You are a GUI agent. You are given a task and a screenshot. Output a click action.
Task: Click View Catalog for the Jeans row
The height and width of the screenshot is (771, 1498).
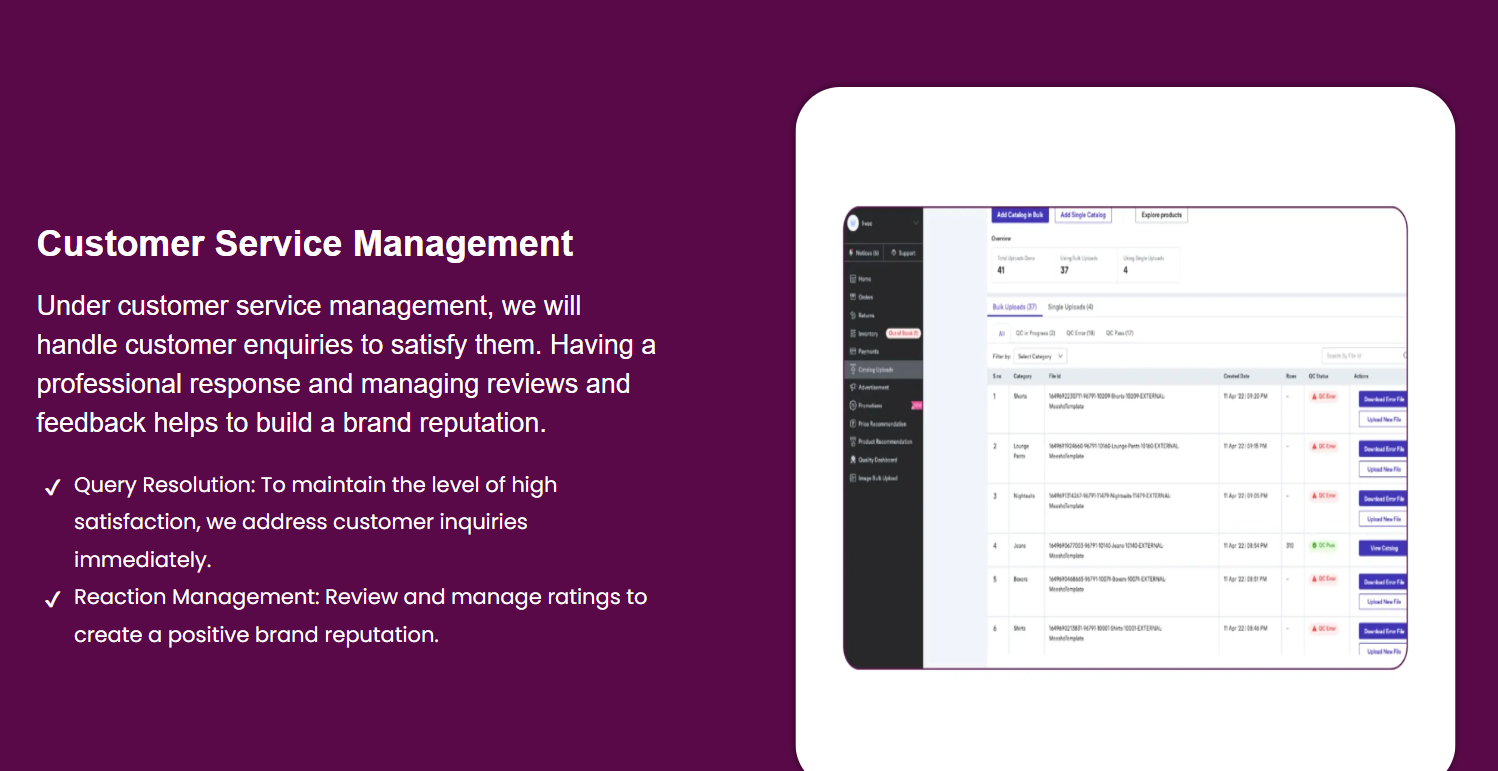(x=1383, y=548)
